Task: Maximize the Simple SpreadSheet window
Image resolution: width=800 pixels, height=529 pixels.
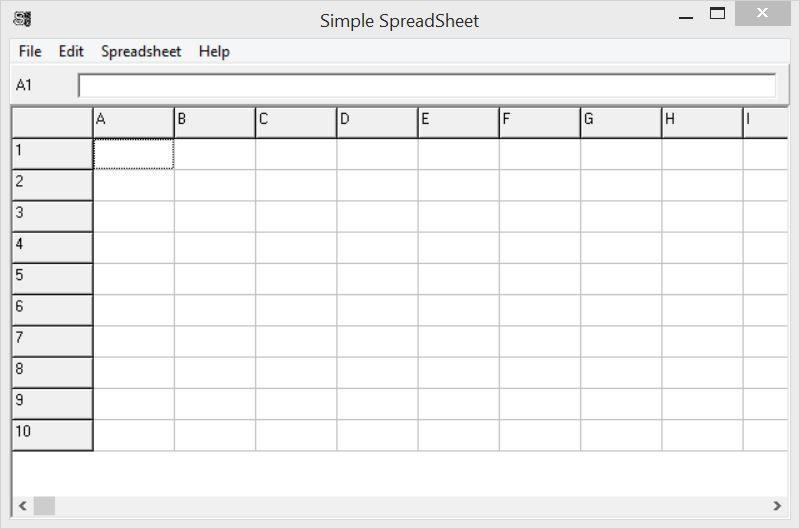Action: (x=717, y=13)
